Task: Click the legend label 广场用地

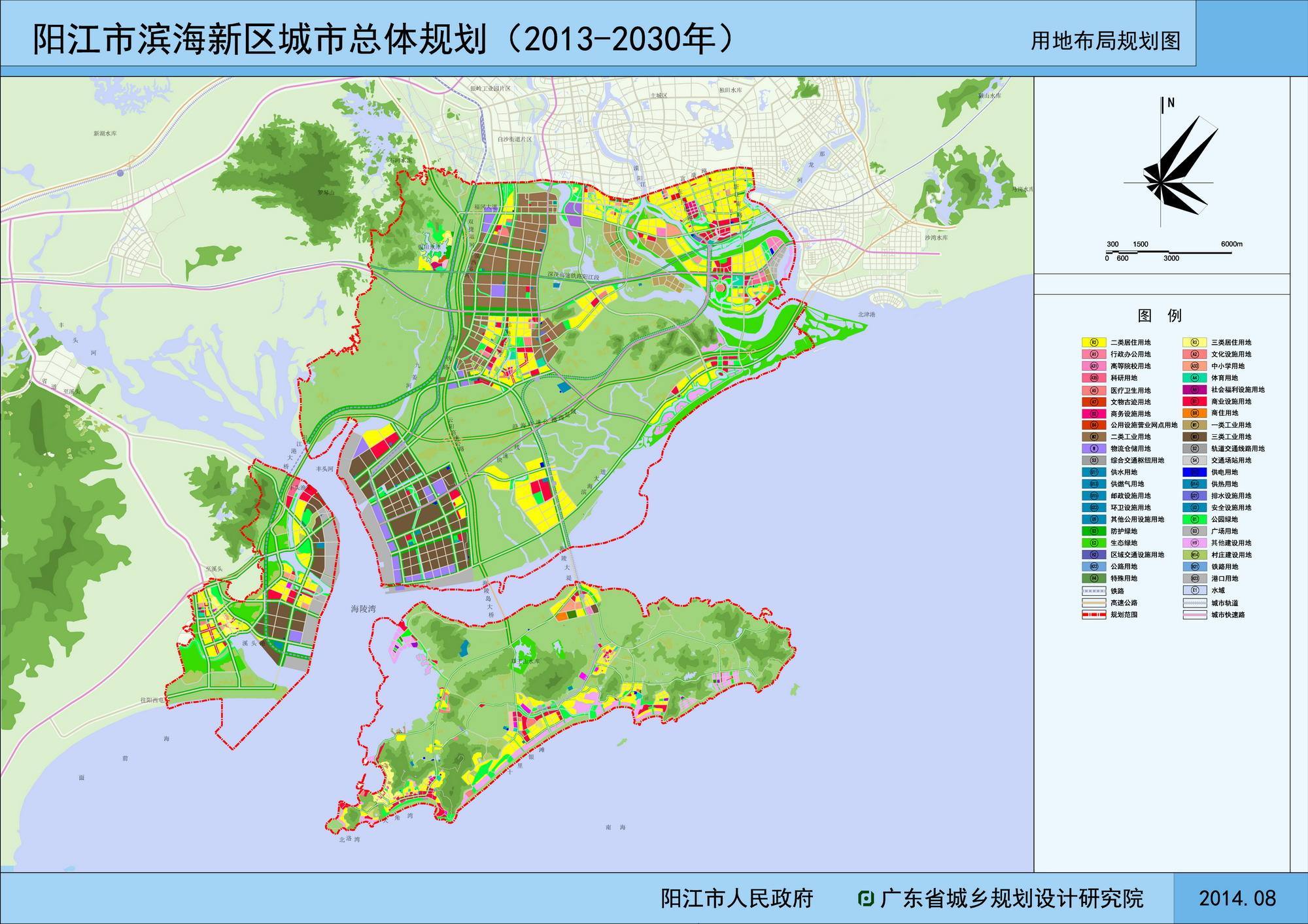Action: coord(1224,530)
